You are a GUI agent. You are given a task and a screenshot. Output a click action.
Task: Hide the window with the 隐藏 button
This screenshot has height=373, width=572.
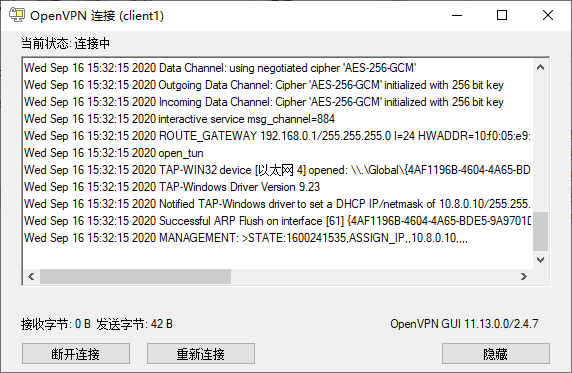[496, 353]
